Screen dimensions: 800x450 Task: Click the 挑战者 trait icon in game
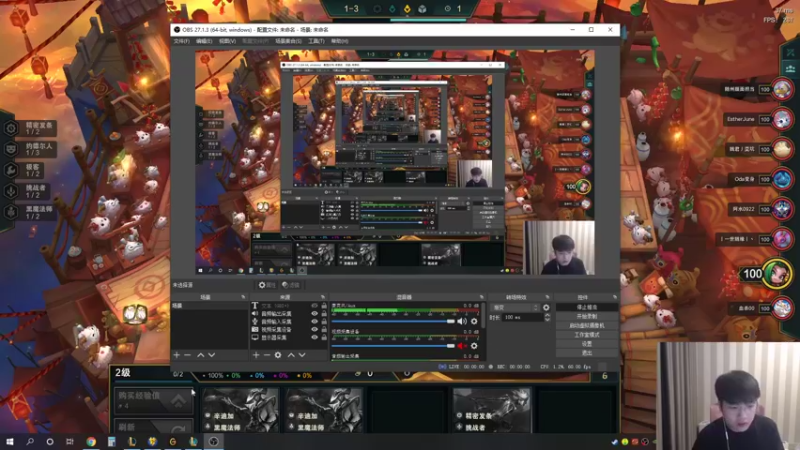[11, 191]
